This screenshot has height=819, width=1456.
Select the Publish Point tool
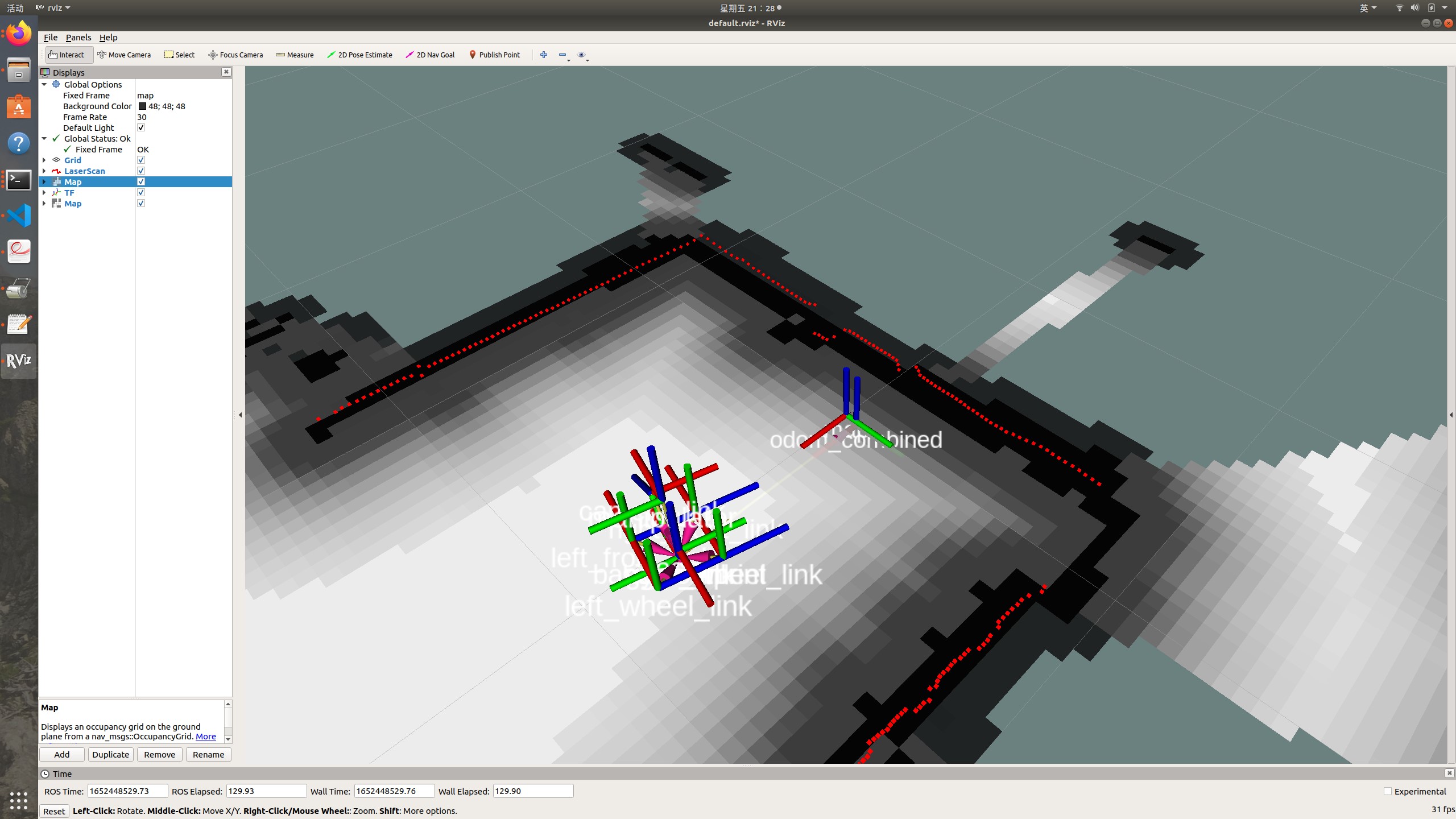pos(494,55)
